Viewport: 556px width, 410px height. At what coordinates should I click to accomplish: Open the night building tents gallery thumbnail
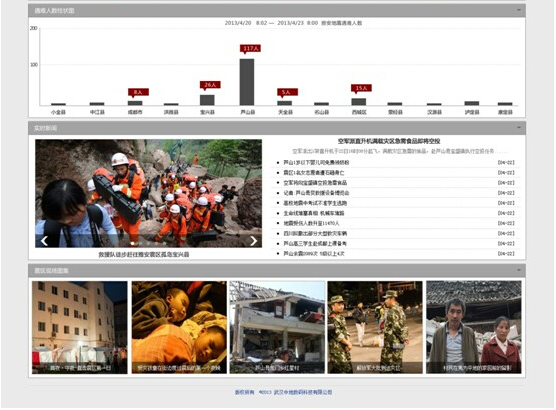pos(79,327)
